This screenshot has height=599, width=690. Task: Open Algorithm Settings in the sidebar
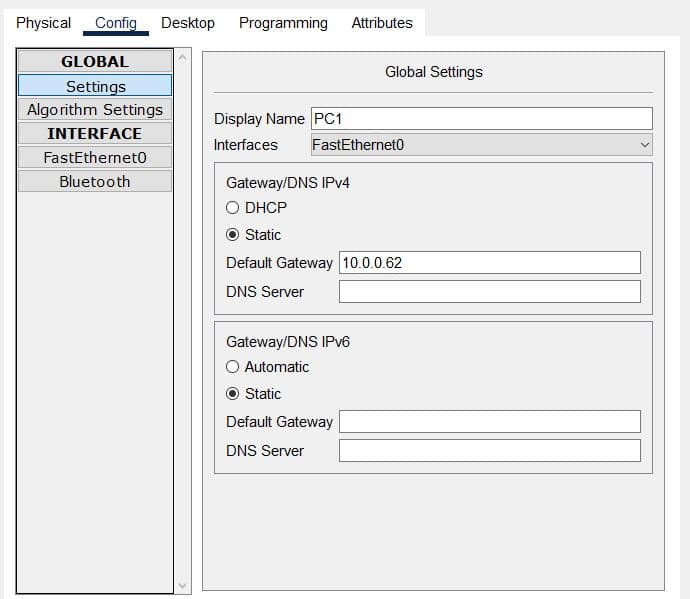click(x=95, y=110)
